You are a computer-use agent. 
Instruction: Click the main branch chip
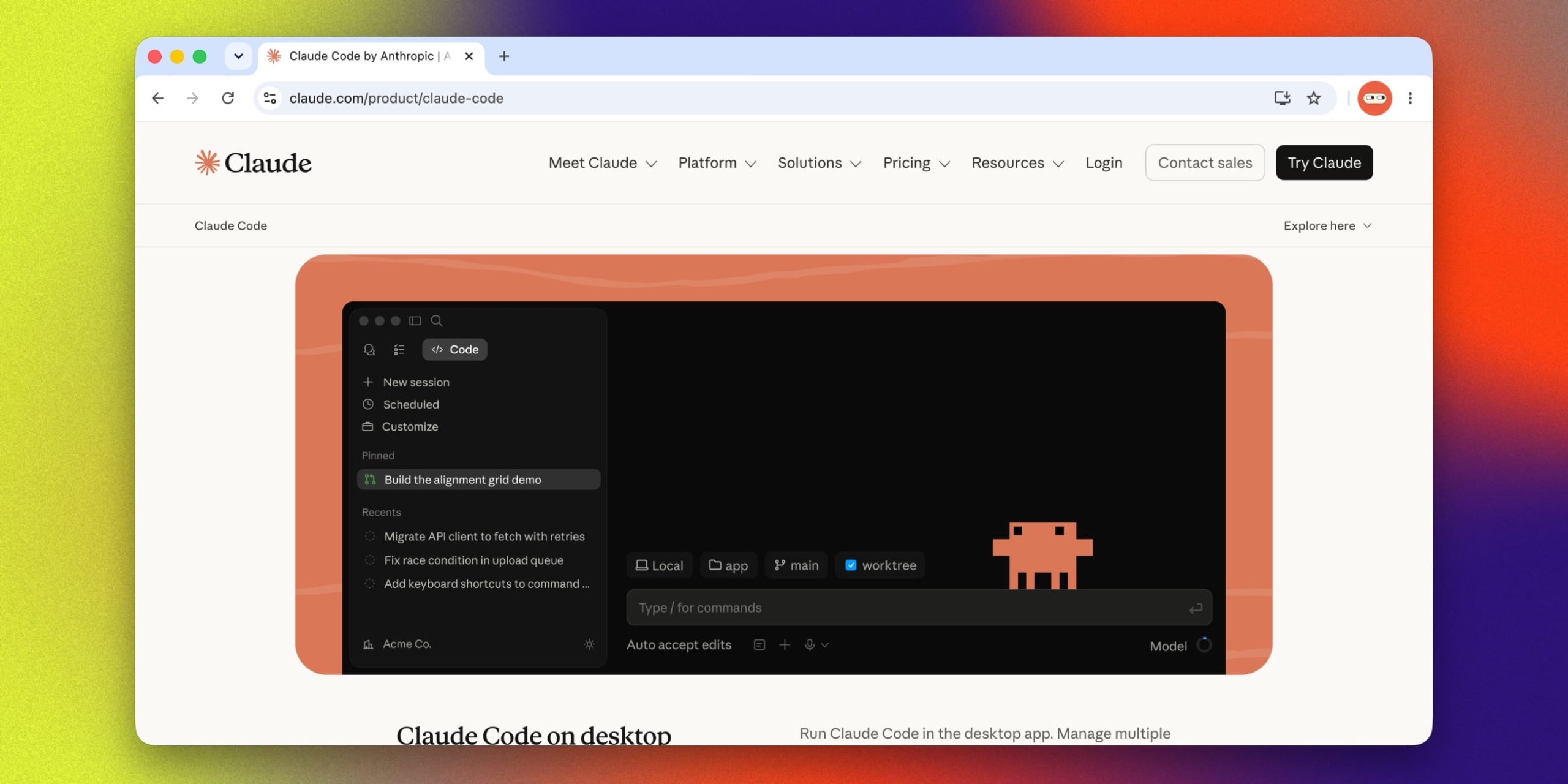pos(796,565)
